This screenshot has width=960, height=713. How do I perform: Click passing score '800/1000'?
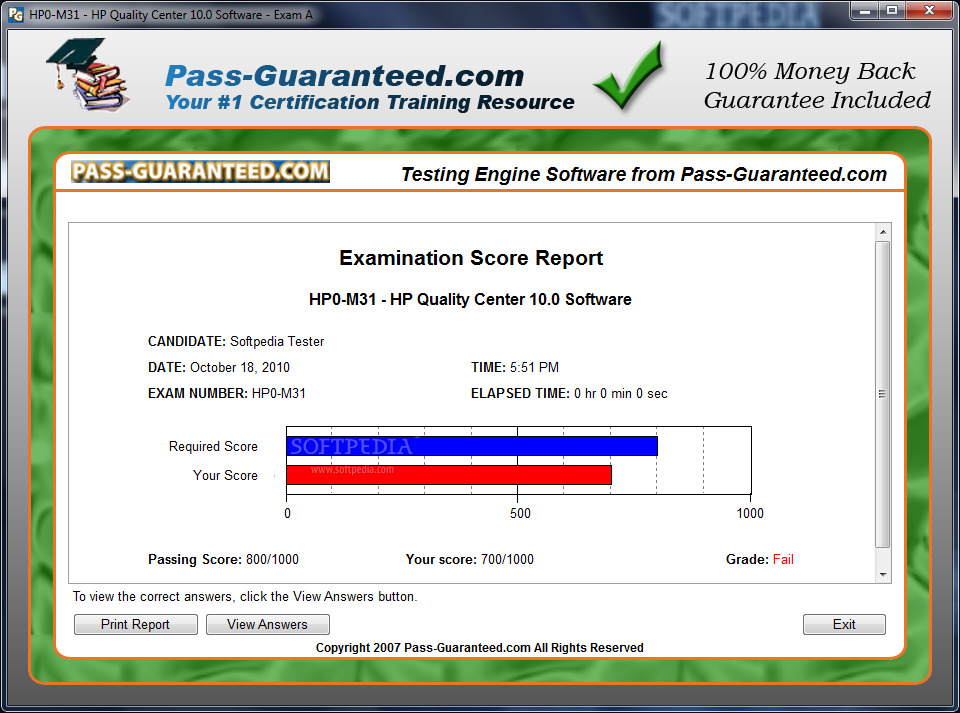click(x=272, y=559)
